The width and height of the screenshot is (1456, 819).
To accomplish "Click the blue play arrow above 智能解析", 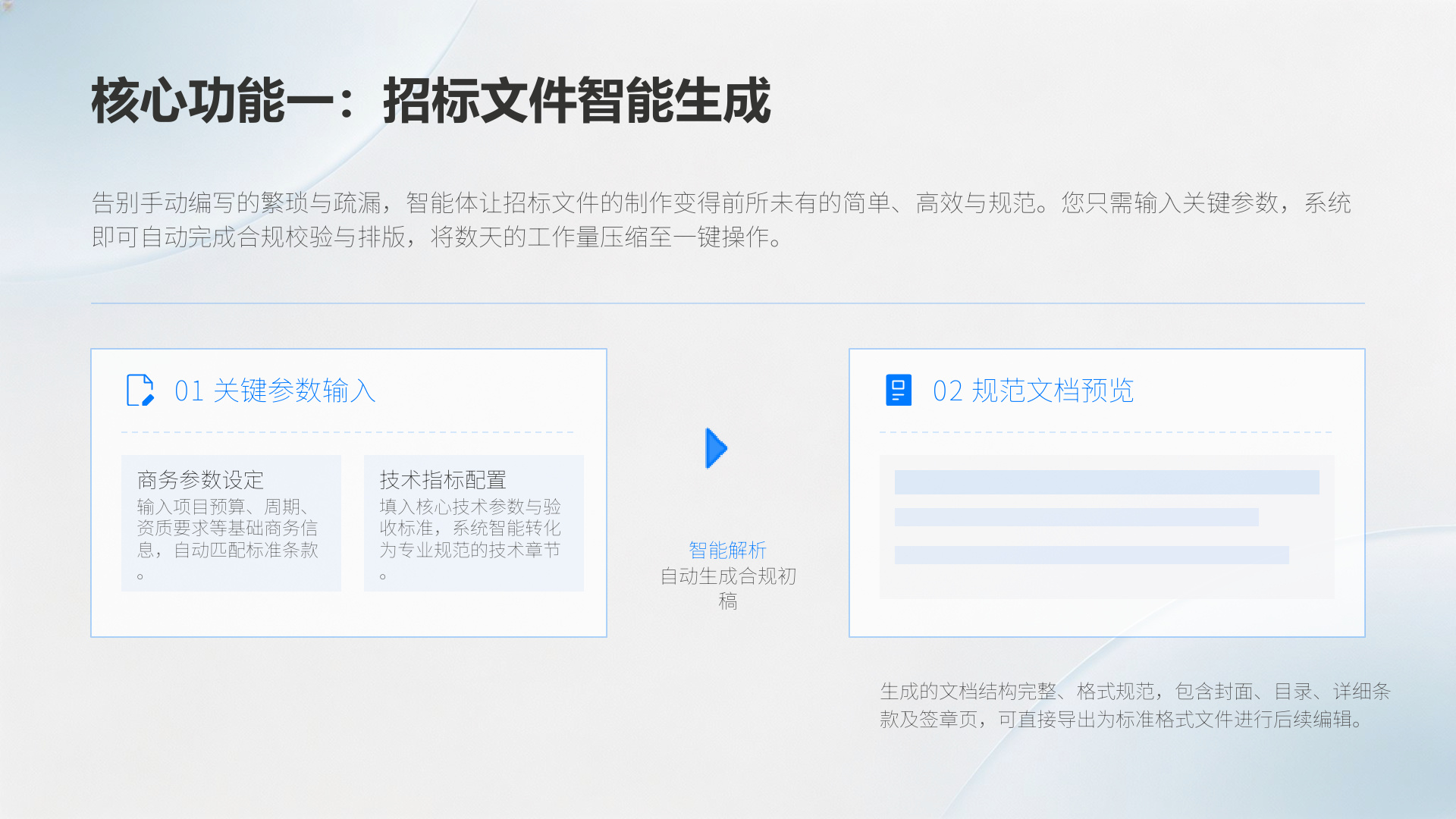I will [717, 448].
